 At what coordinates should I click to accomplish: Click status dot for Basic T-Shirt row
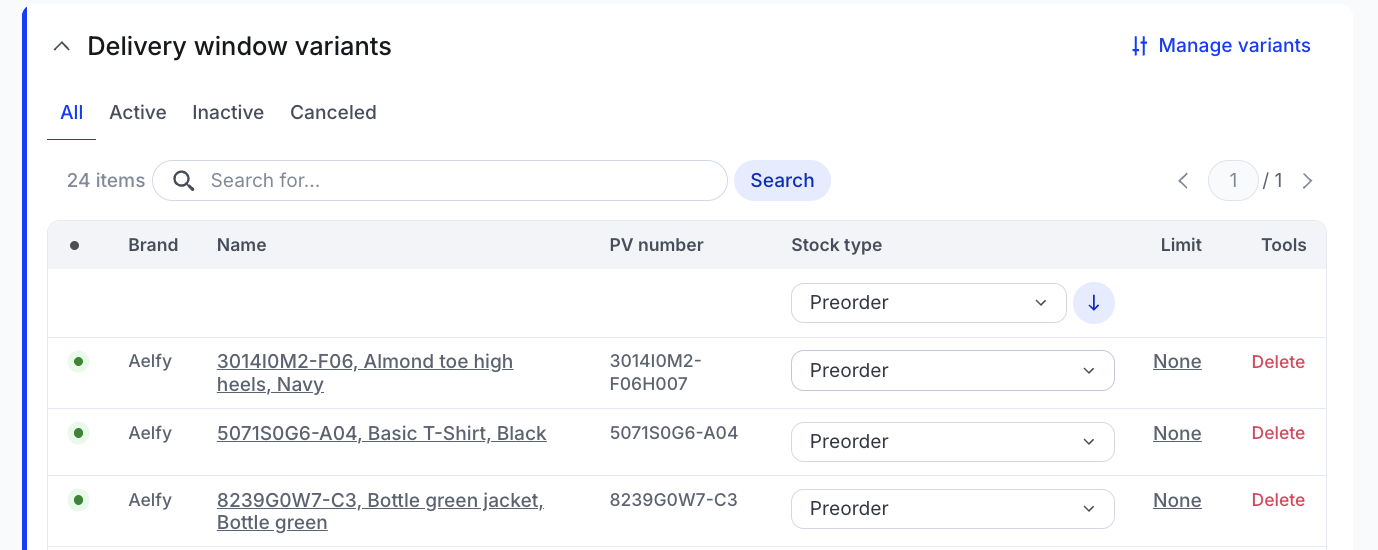pyautogui.click(x=78, y=433)
